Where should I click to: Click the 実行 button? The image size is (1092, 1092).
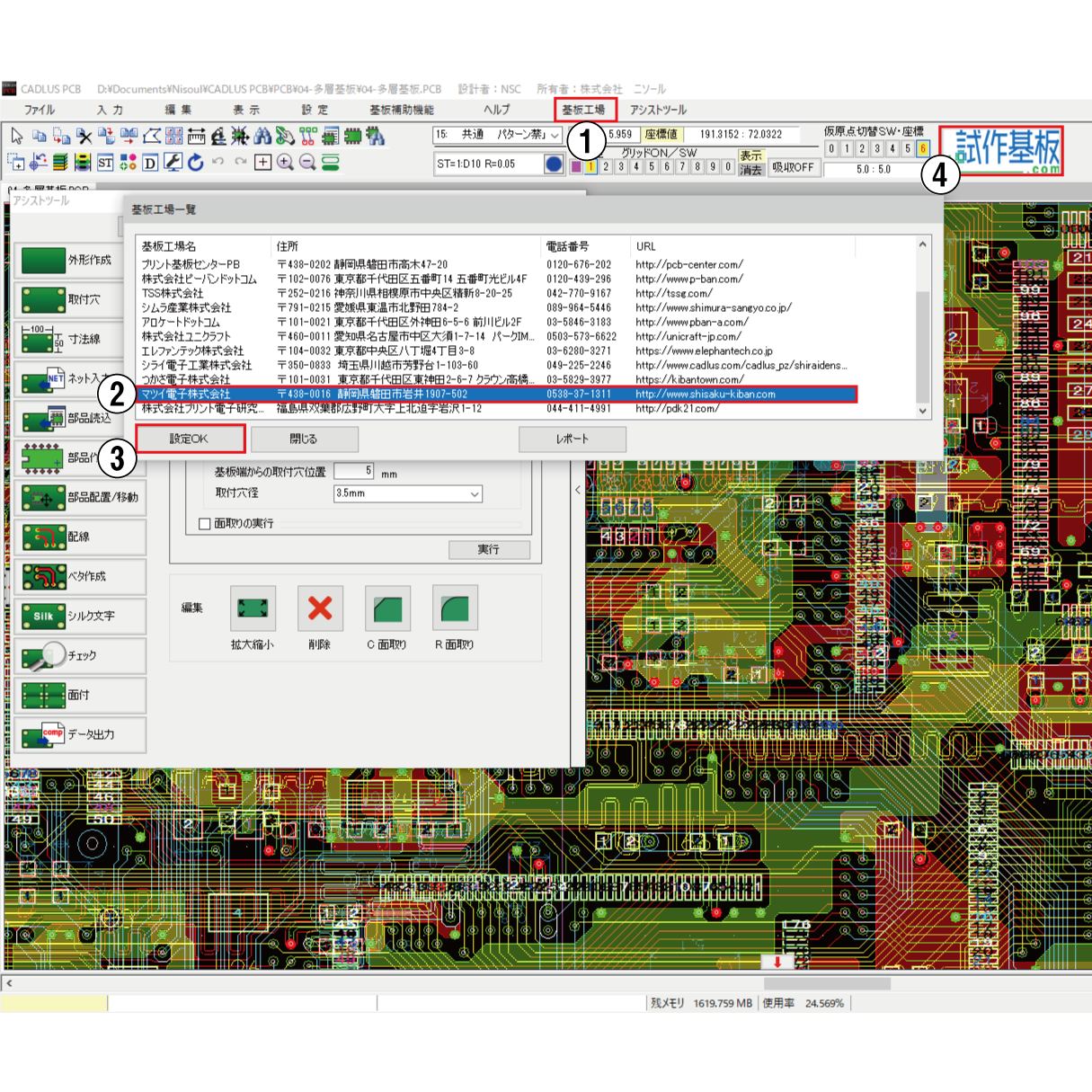(489, 549)
